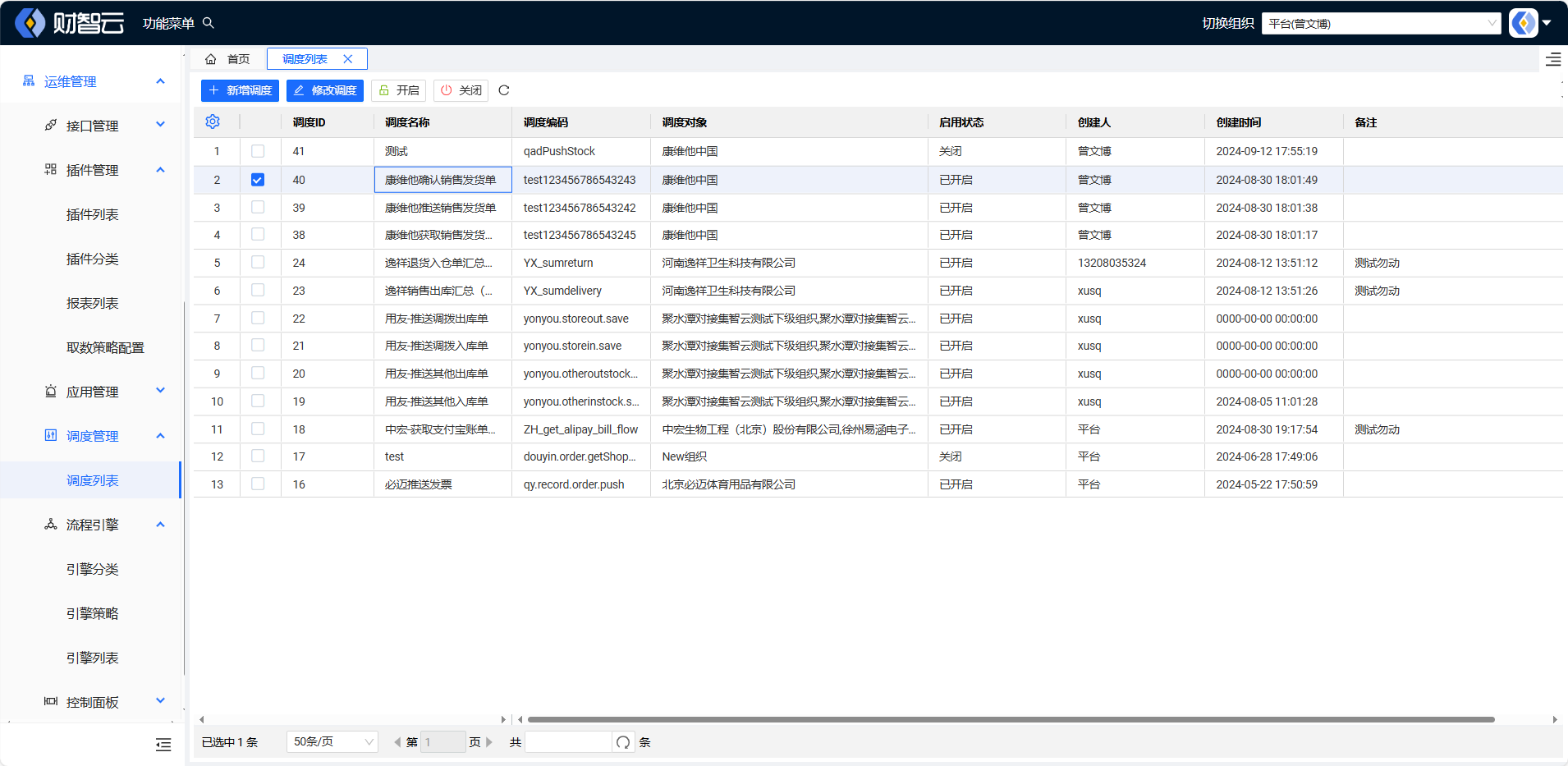The image size is (1568, 766).
Task: Open the tab list menu icon at top right
Action: click(x=1552, y=59)
